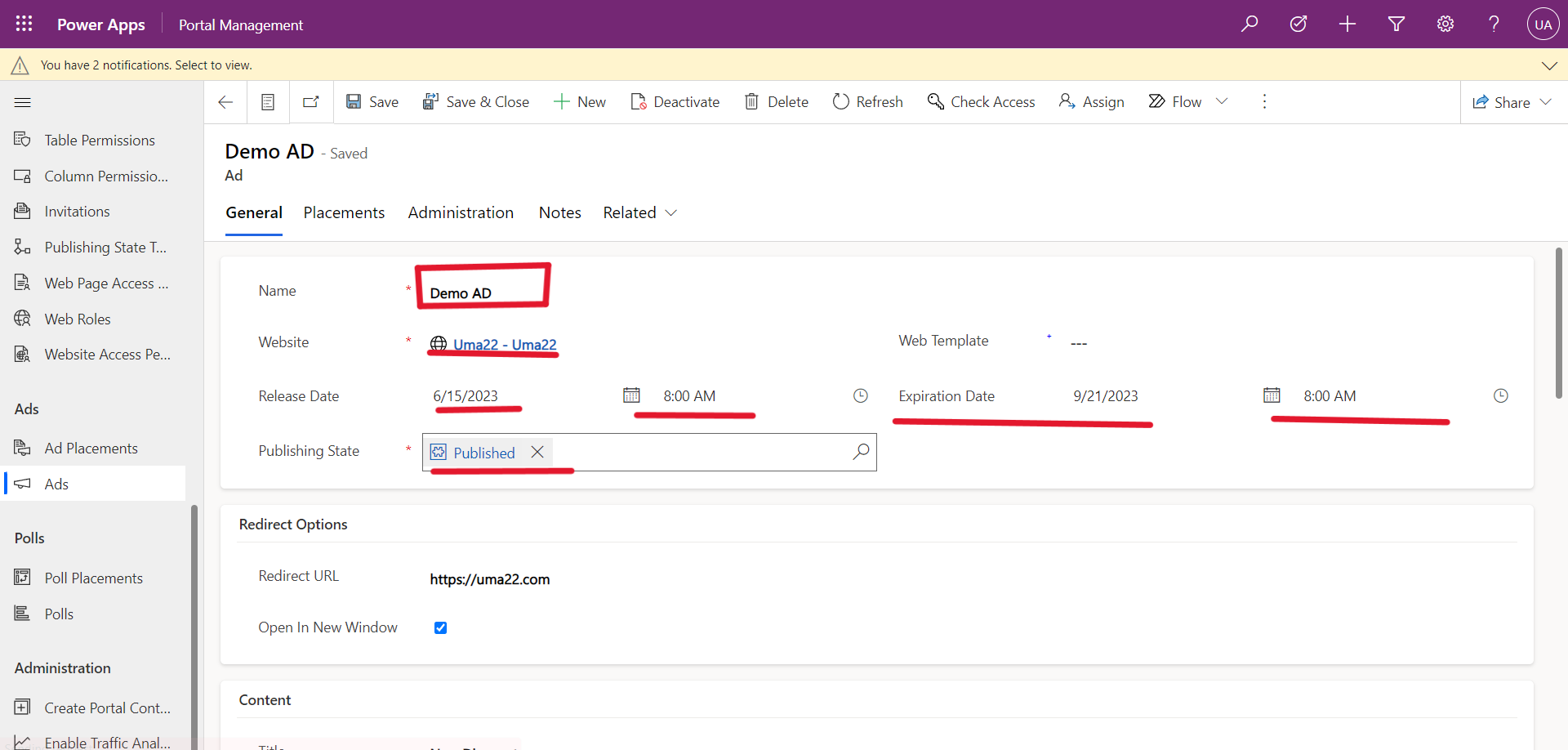Open the Published publishing state link

pos(483,453)
